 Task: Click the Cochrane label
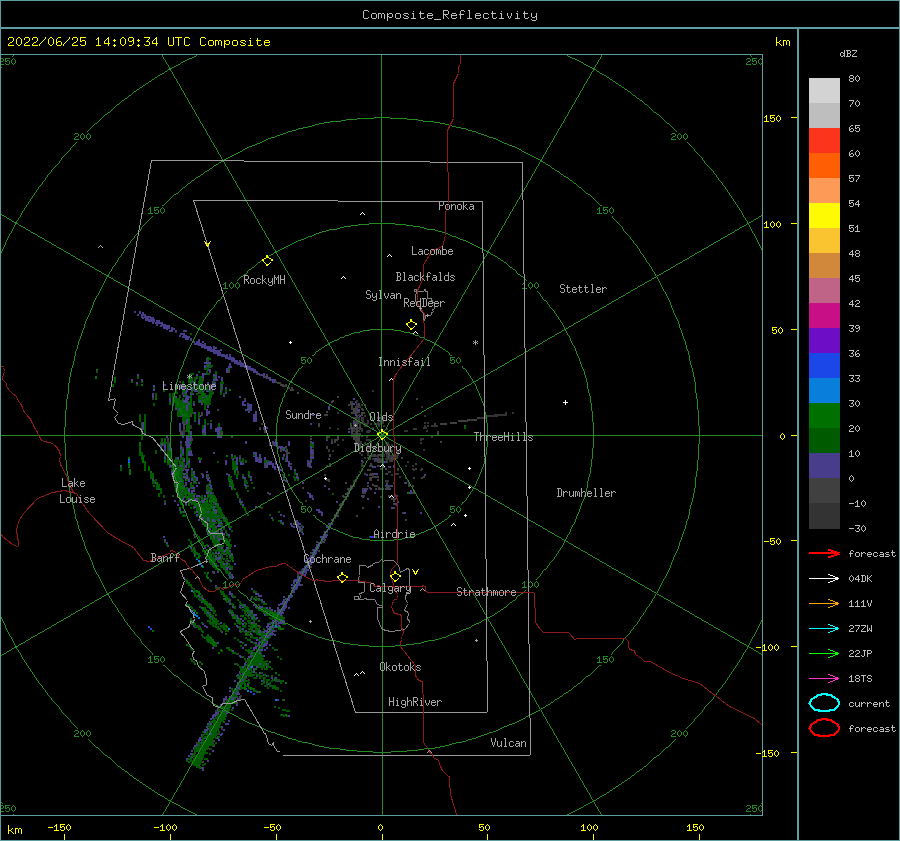pos(327,559)
